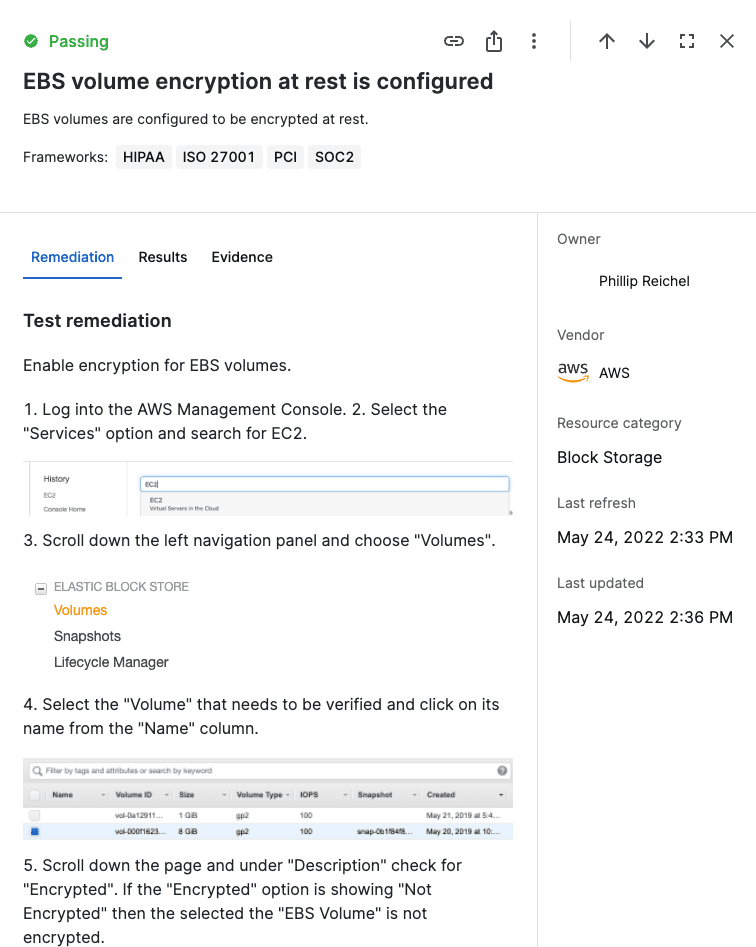Select the Remediation tab
The width and height of the screenshot is (756, 947).
click(73, 257)
